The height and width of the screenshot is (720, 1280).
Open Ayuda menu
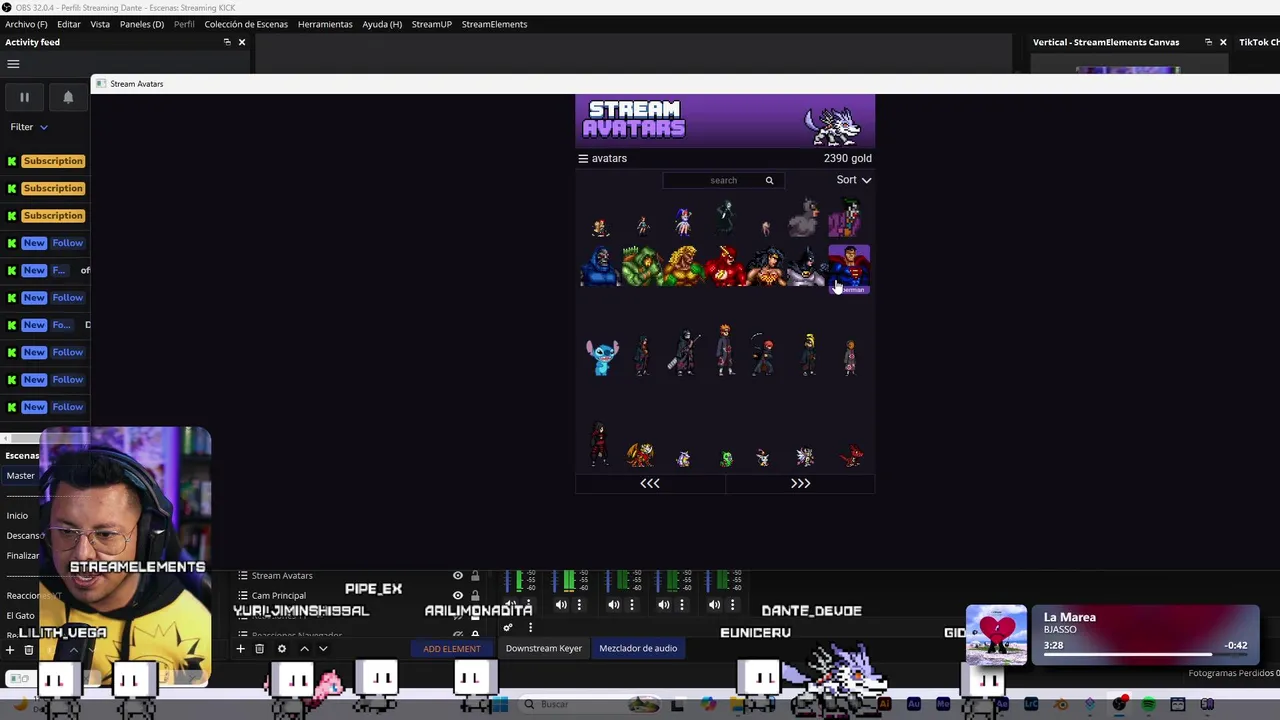(x=382, y=24)
